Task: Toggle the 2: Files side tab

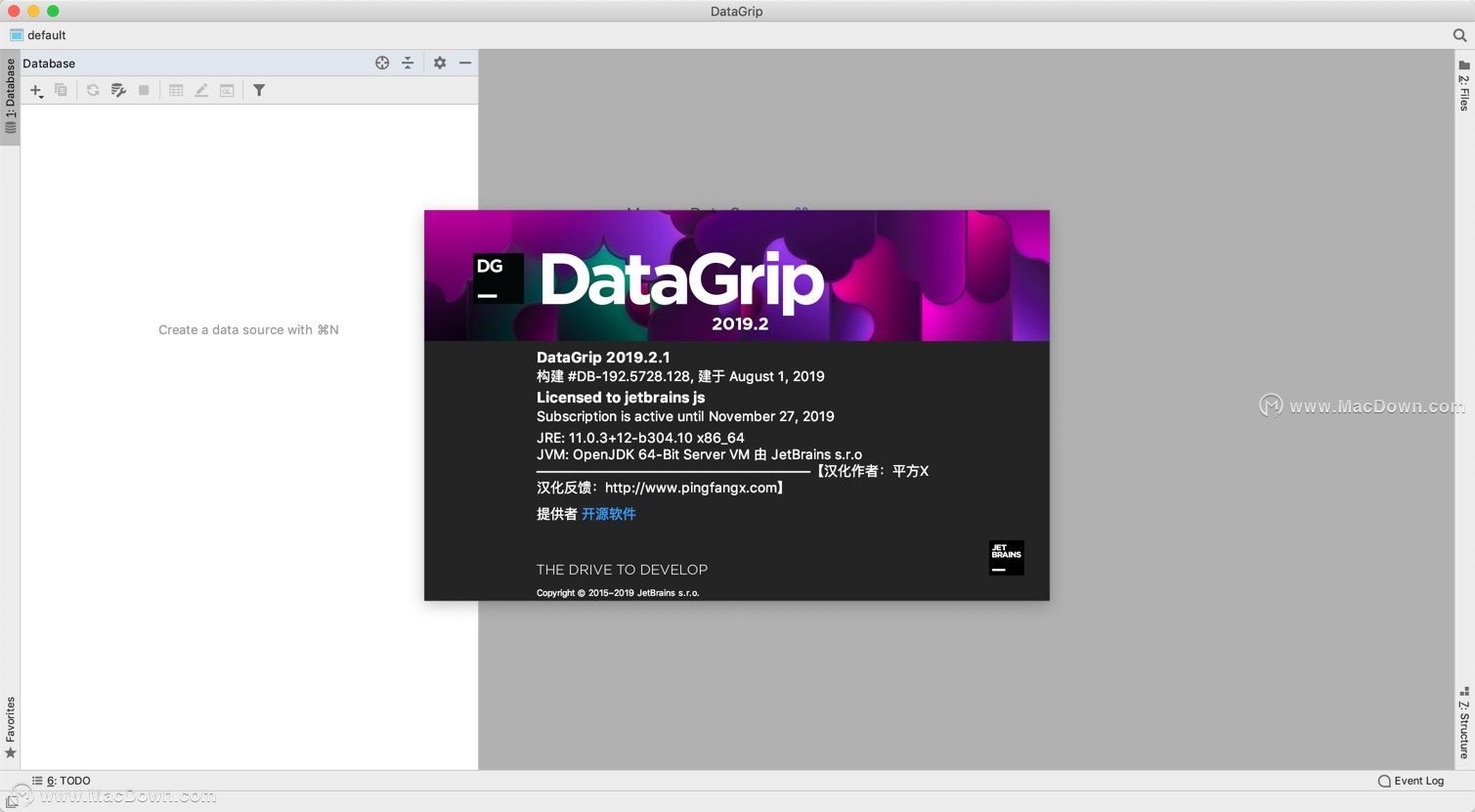Action: pos(1464,86)
